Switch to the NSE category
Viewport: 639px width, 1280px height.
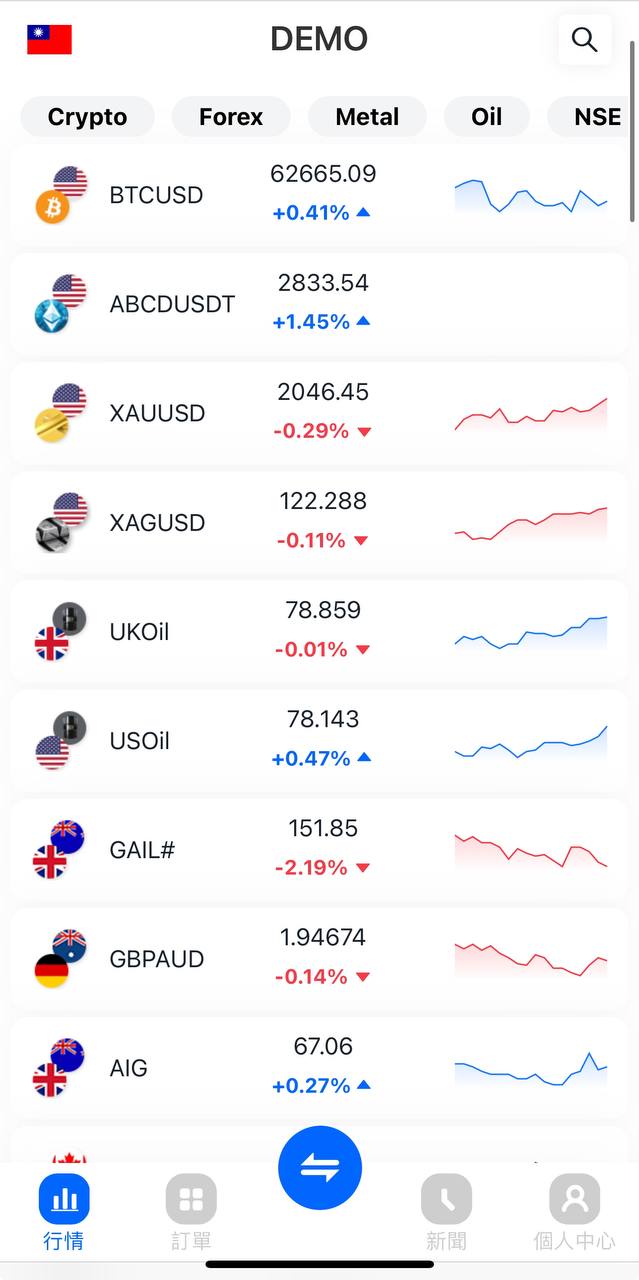597,117
